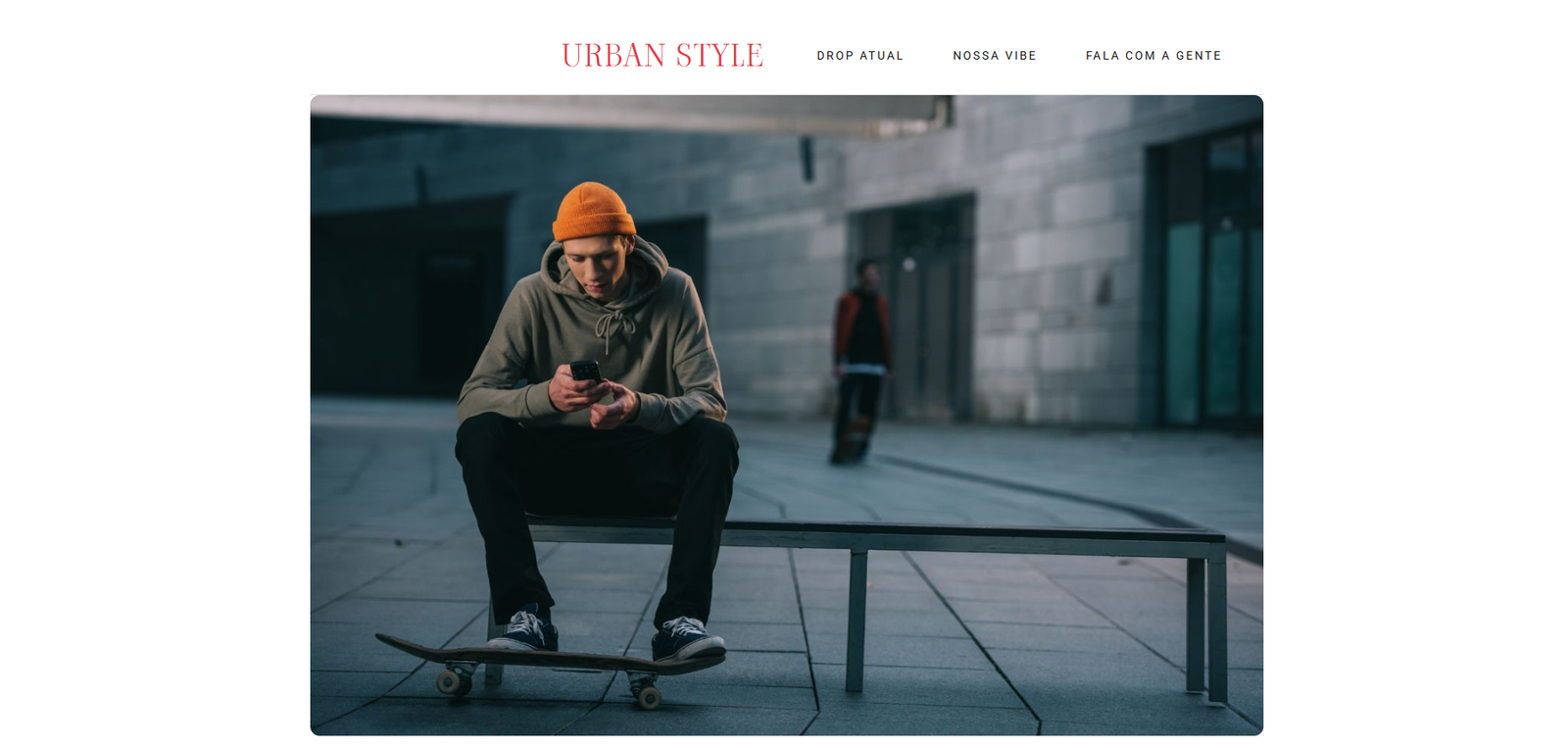Open the FALA COM A GENTE link
Screen dimensions: 1568x749
[x=1153, y=56]
